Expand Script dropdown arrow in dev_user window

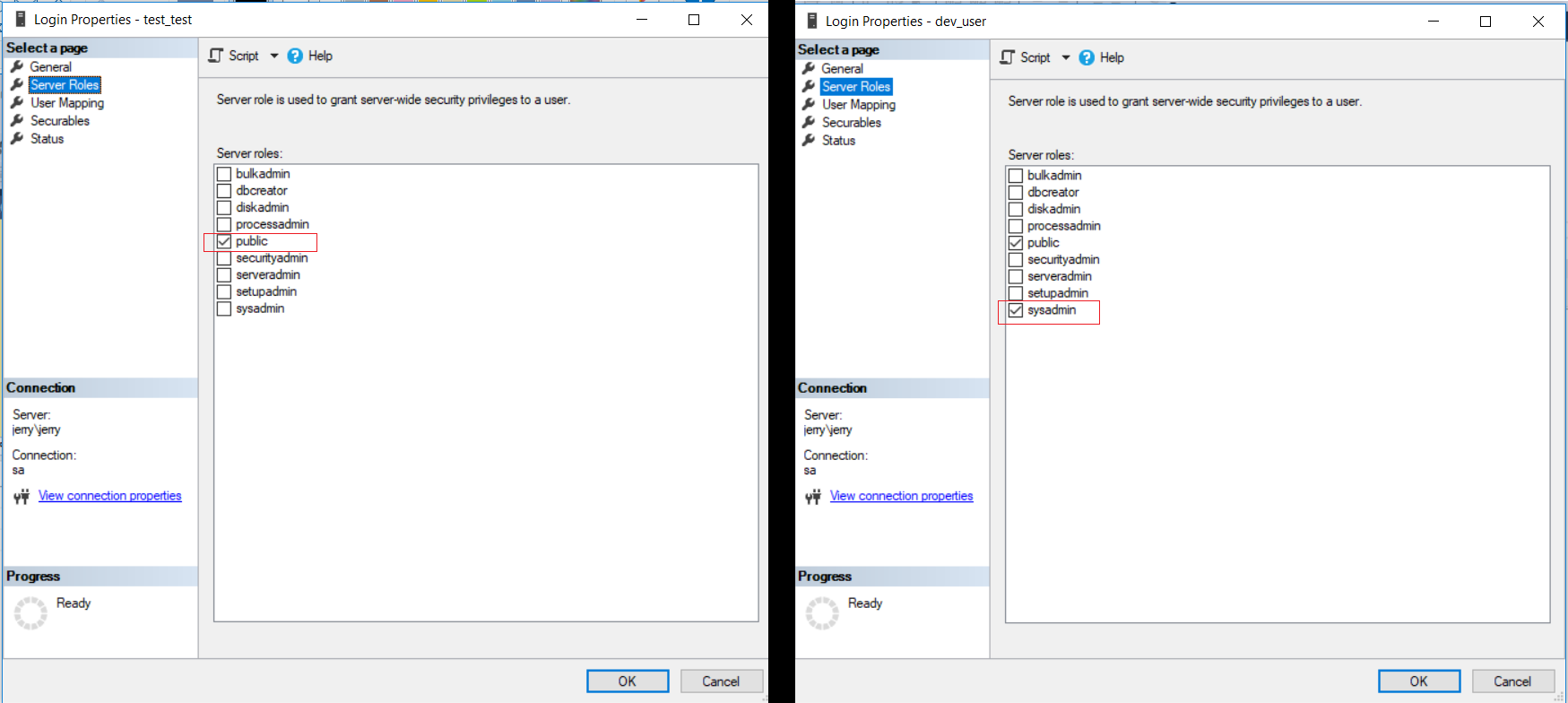[1066, 57]
